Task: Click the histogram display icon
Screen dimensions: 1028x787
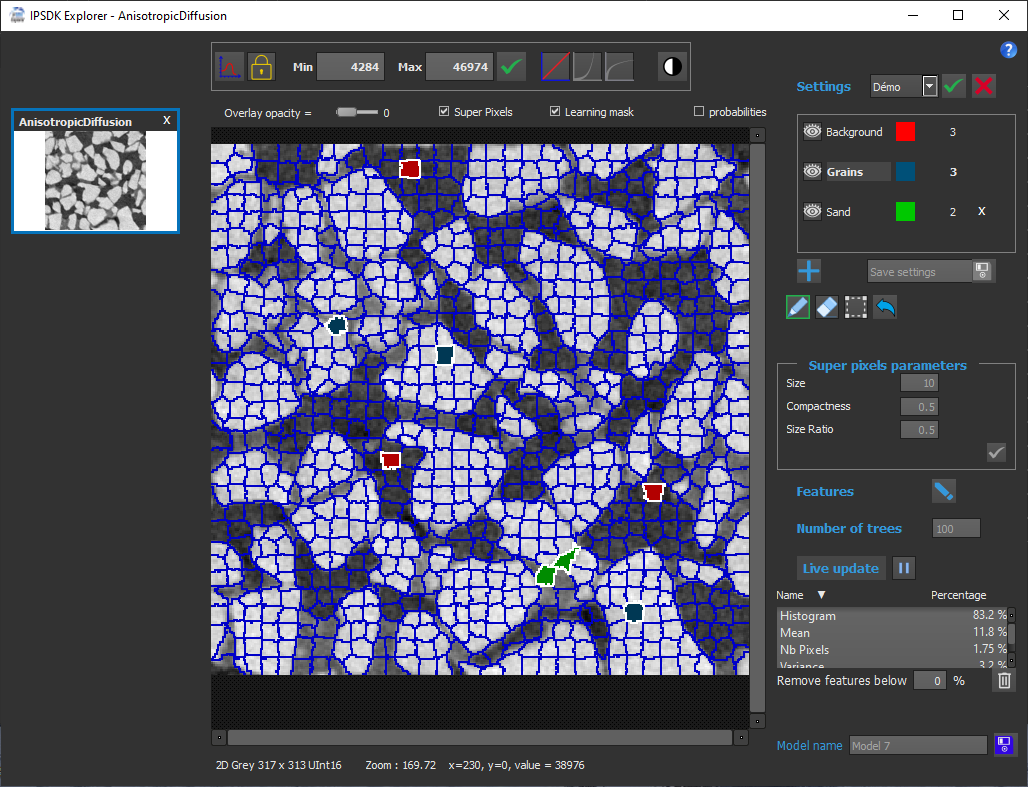Action: point(230,66)
